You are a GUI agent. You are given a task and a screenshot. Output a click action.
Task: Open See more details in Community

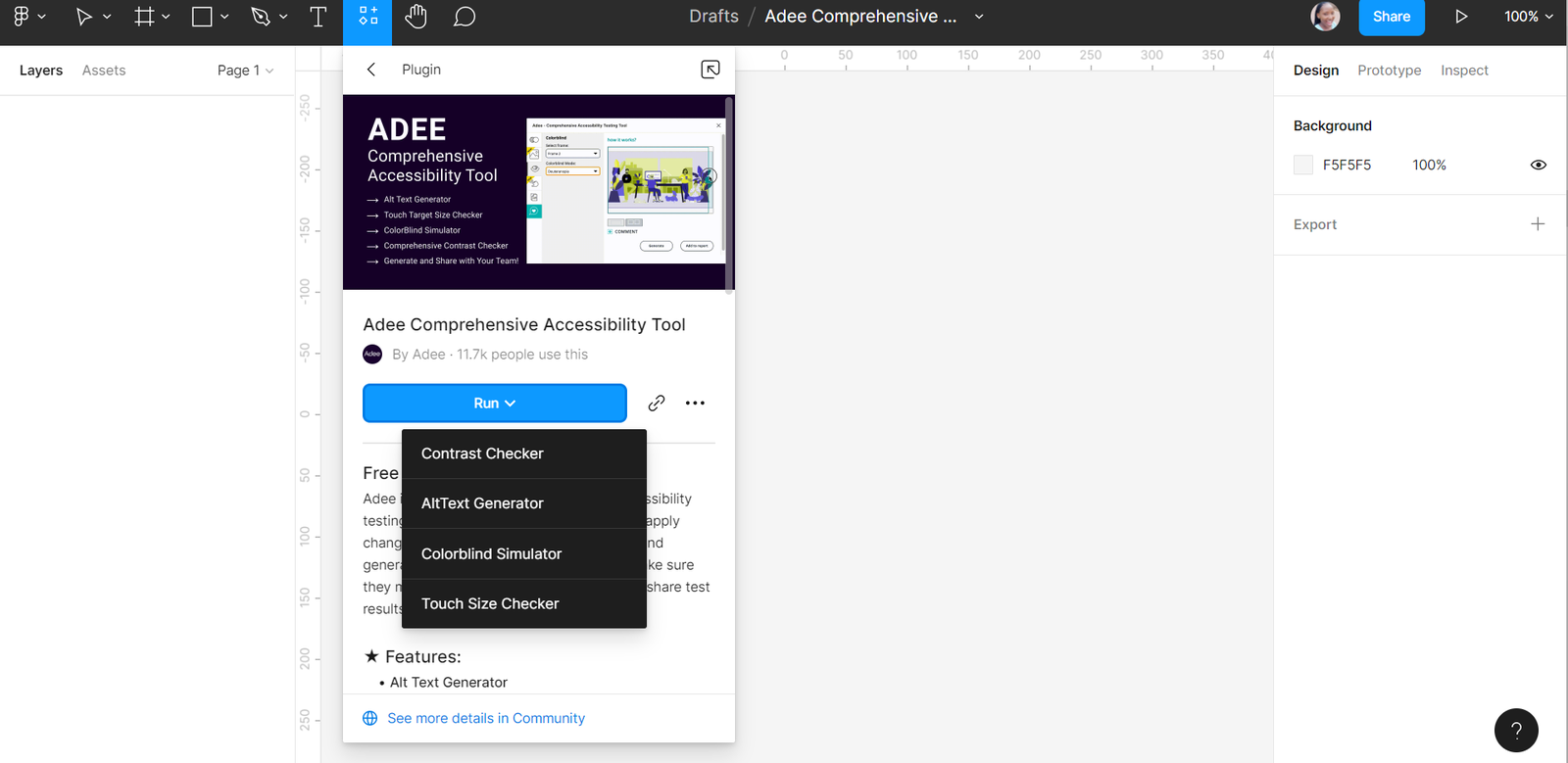(x=485, y=718)
